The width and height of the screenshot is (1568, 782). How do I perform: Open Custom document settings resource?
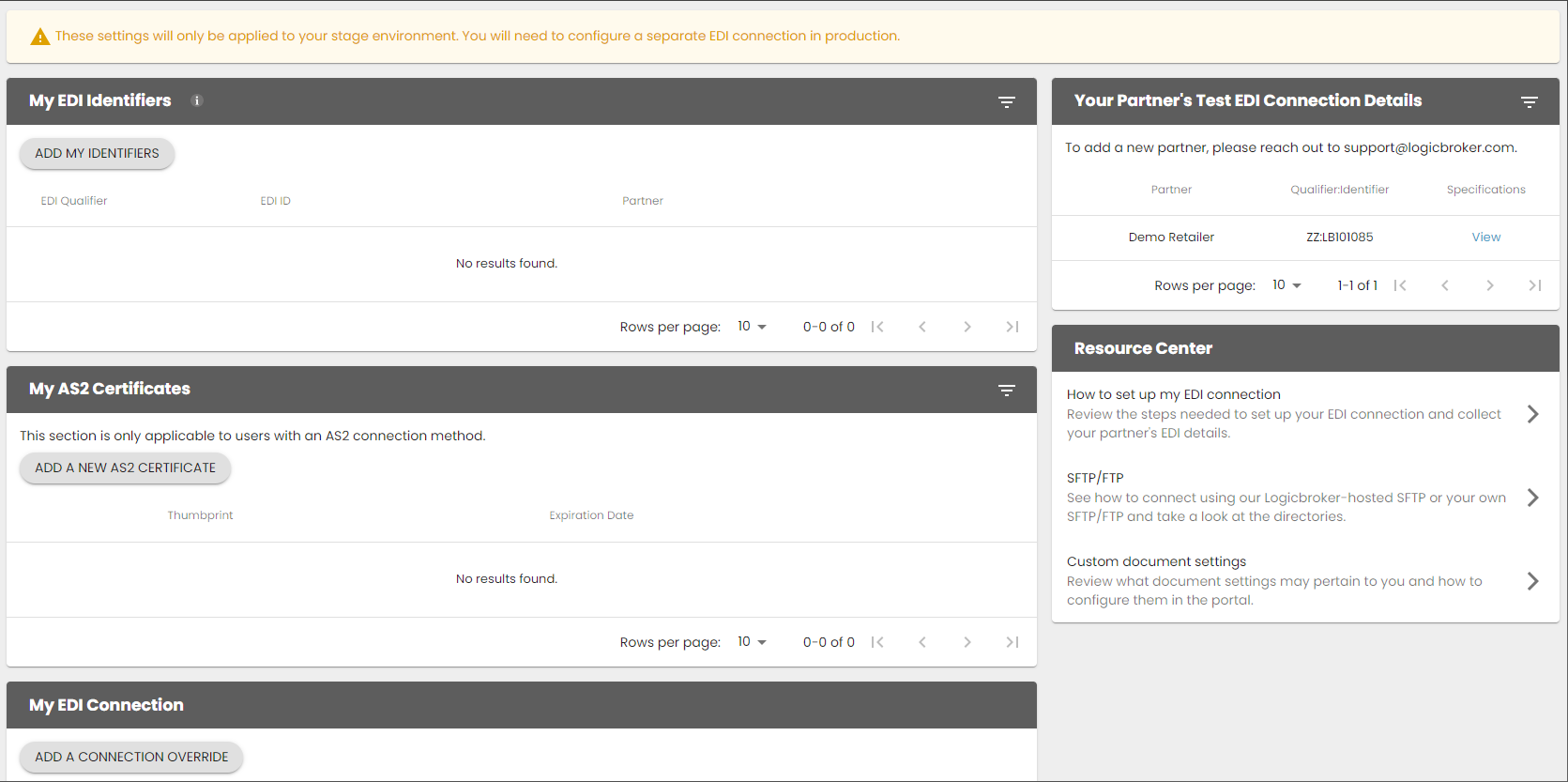click(1531, 581)
